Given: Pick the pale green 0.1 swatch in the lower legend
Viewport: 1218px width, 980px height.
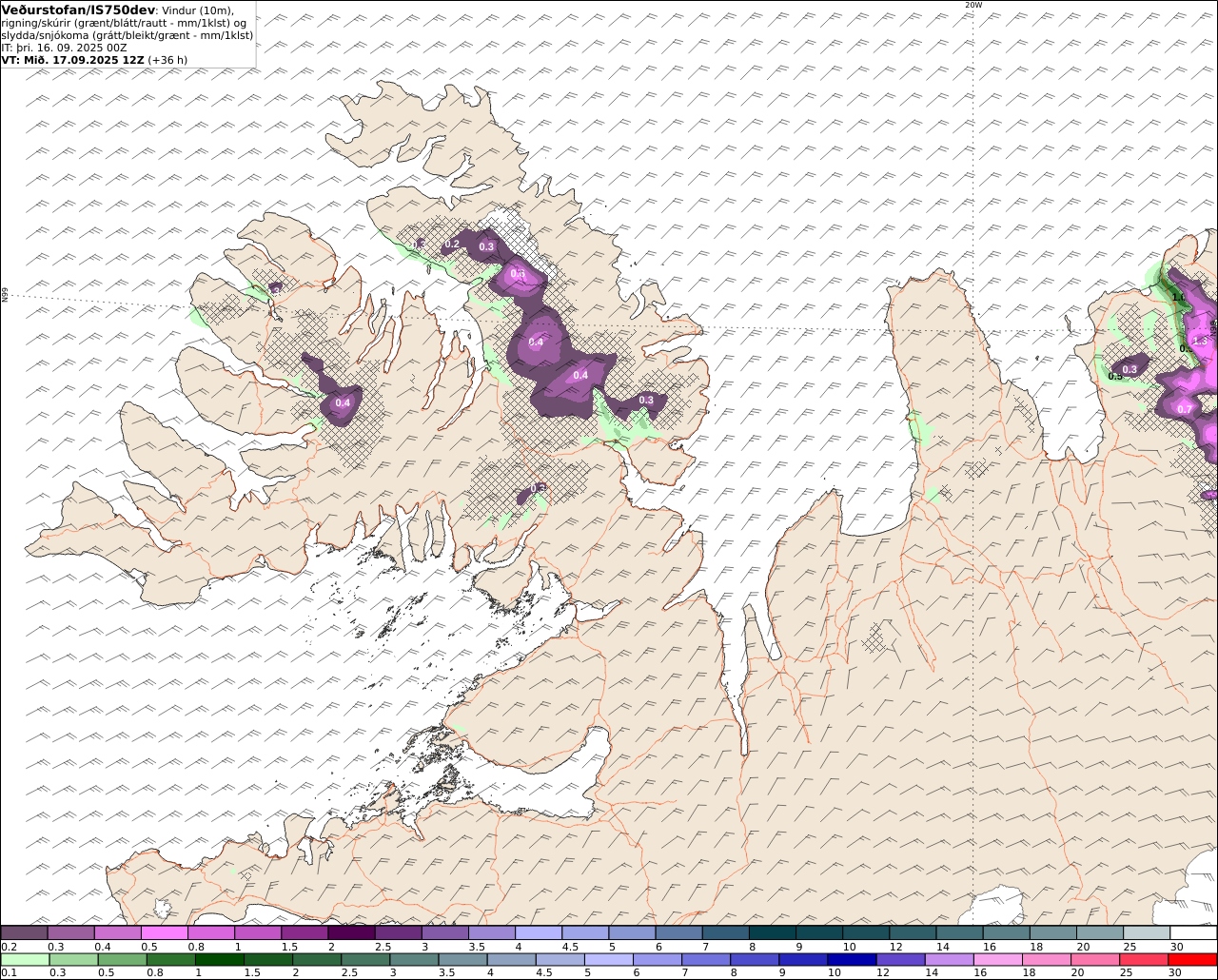Looking at the screenshot, I should click(x=25, y=960).
